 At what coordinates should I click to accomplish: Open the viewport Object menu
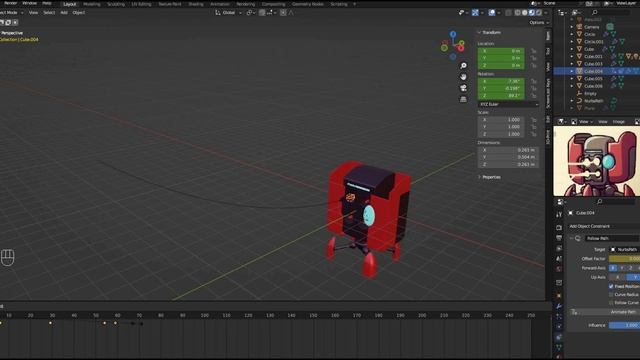(79, 13)
